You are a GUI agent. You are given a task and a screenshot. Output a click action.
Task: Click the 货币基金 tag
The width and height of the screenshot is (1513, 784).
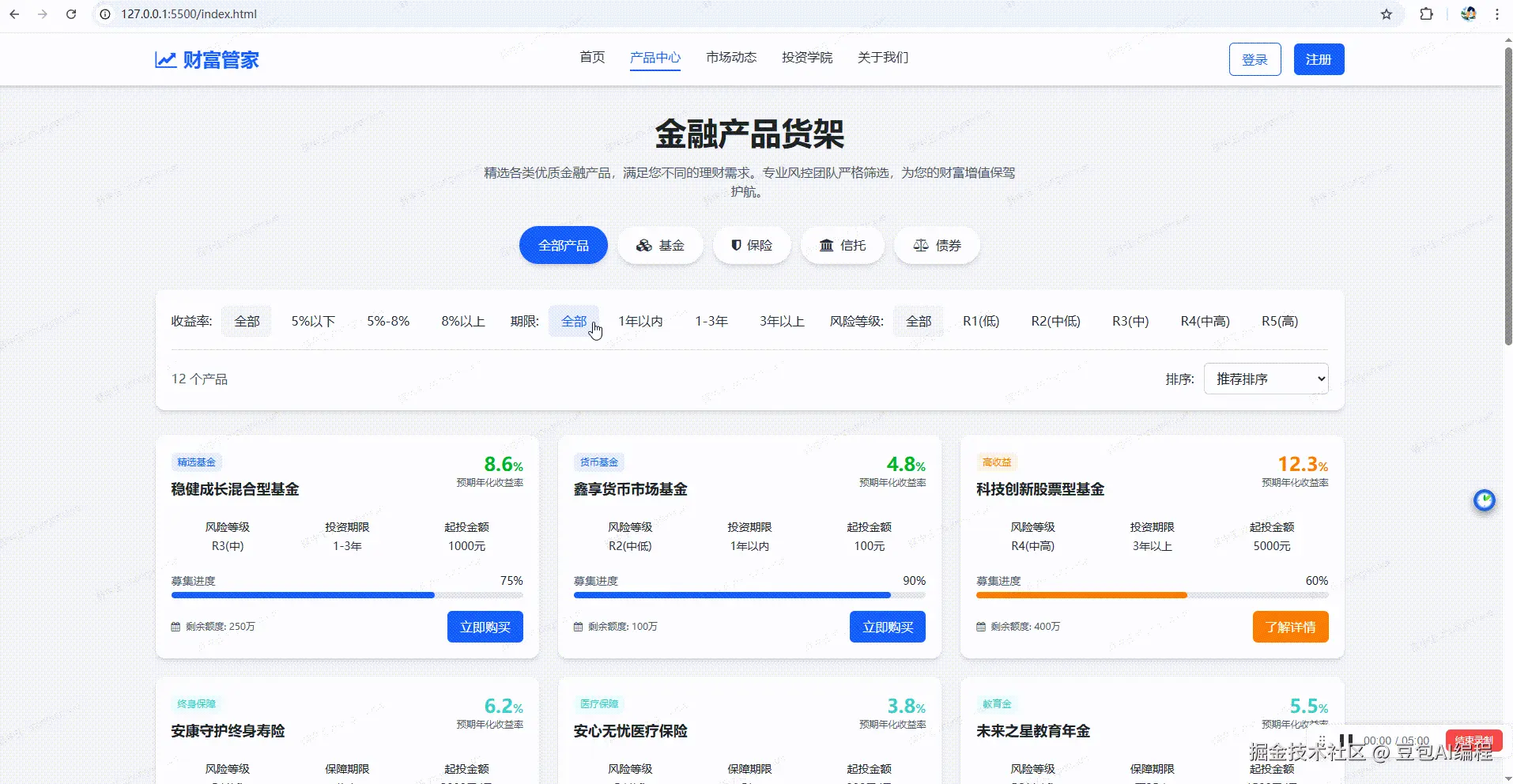click(x=599, y=462)
